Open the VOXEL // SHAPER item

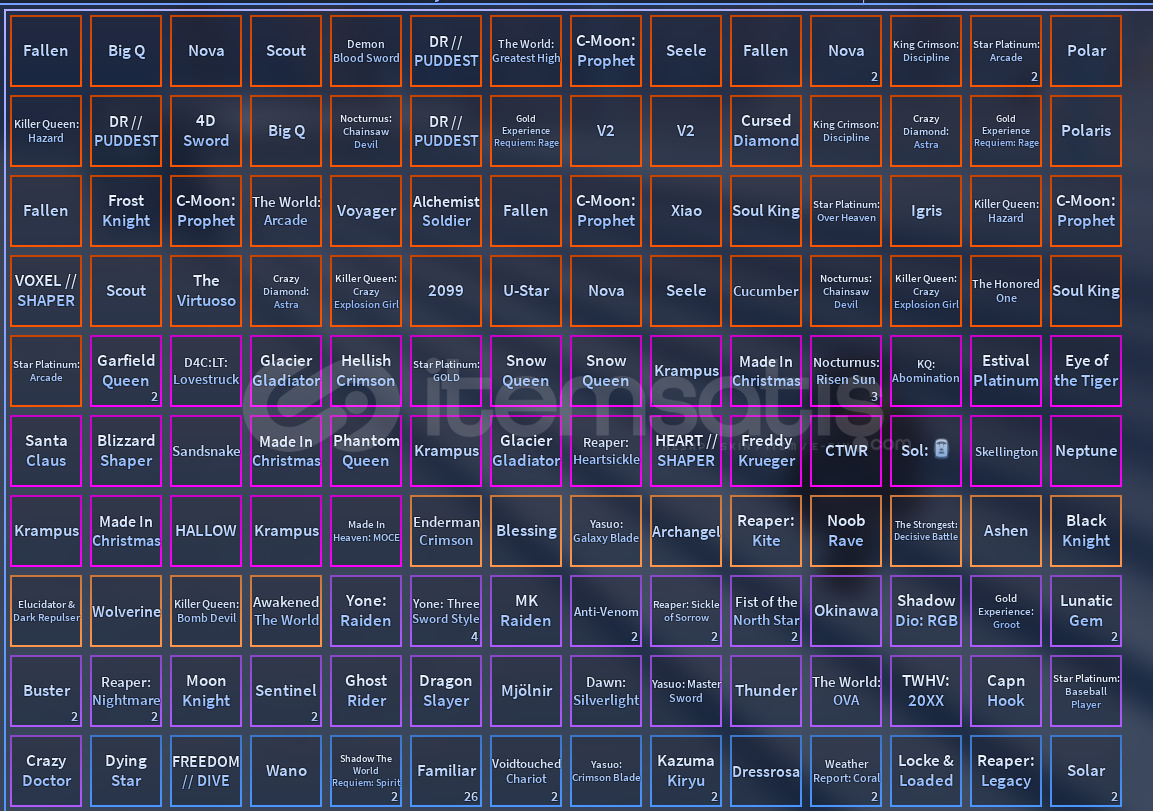click(x=46, y=291)
